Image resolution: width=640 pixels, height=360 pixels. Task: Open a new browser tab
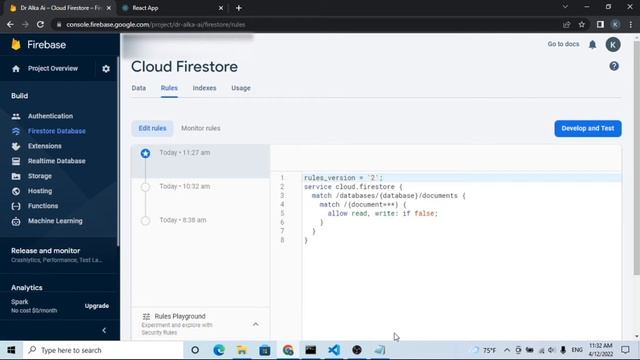coord(239,8)
